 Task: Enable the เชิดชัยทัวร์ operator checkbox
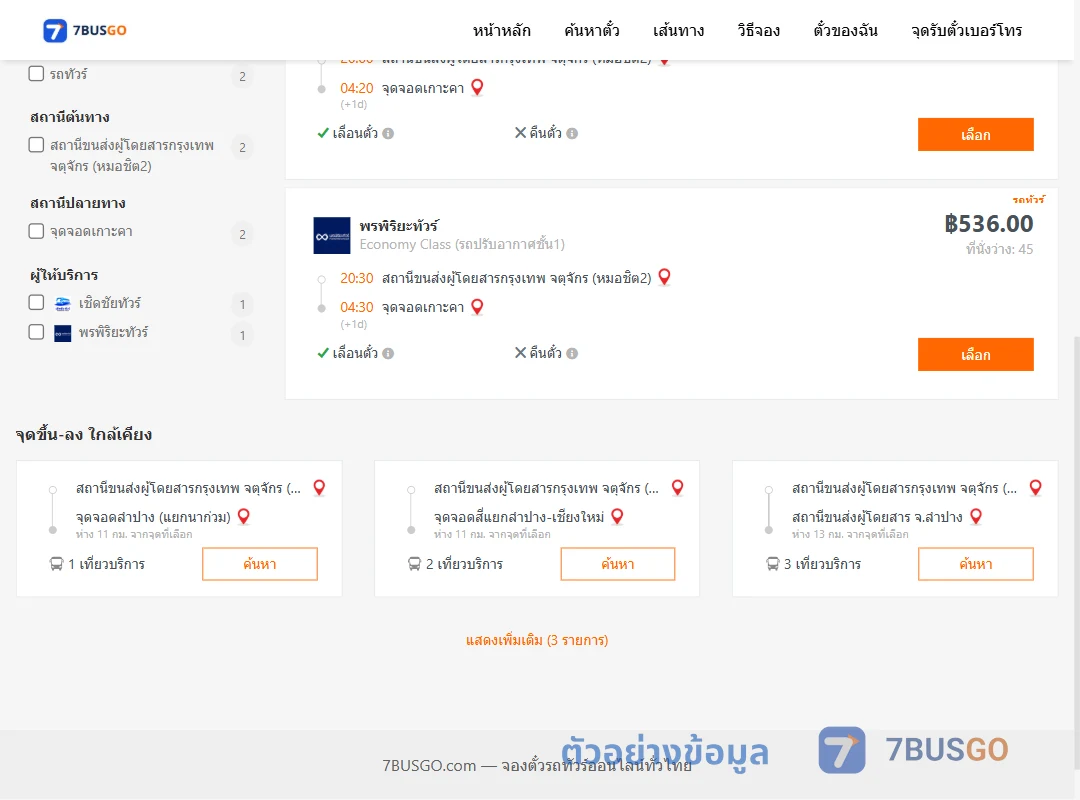coord(36,302)
